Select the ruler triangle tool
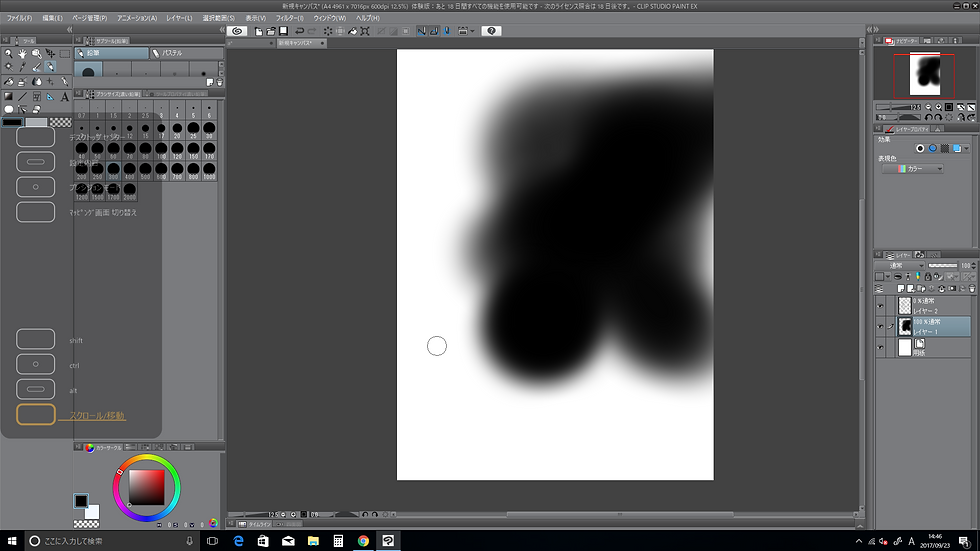Screen dimensions: 980x551 (50, 96)
